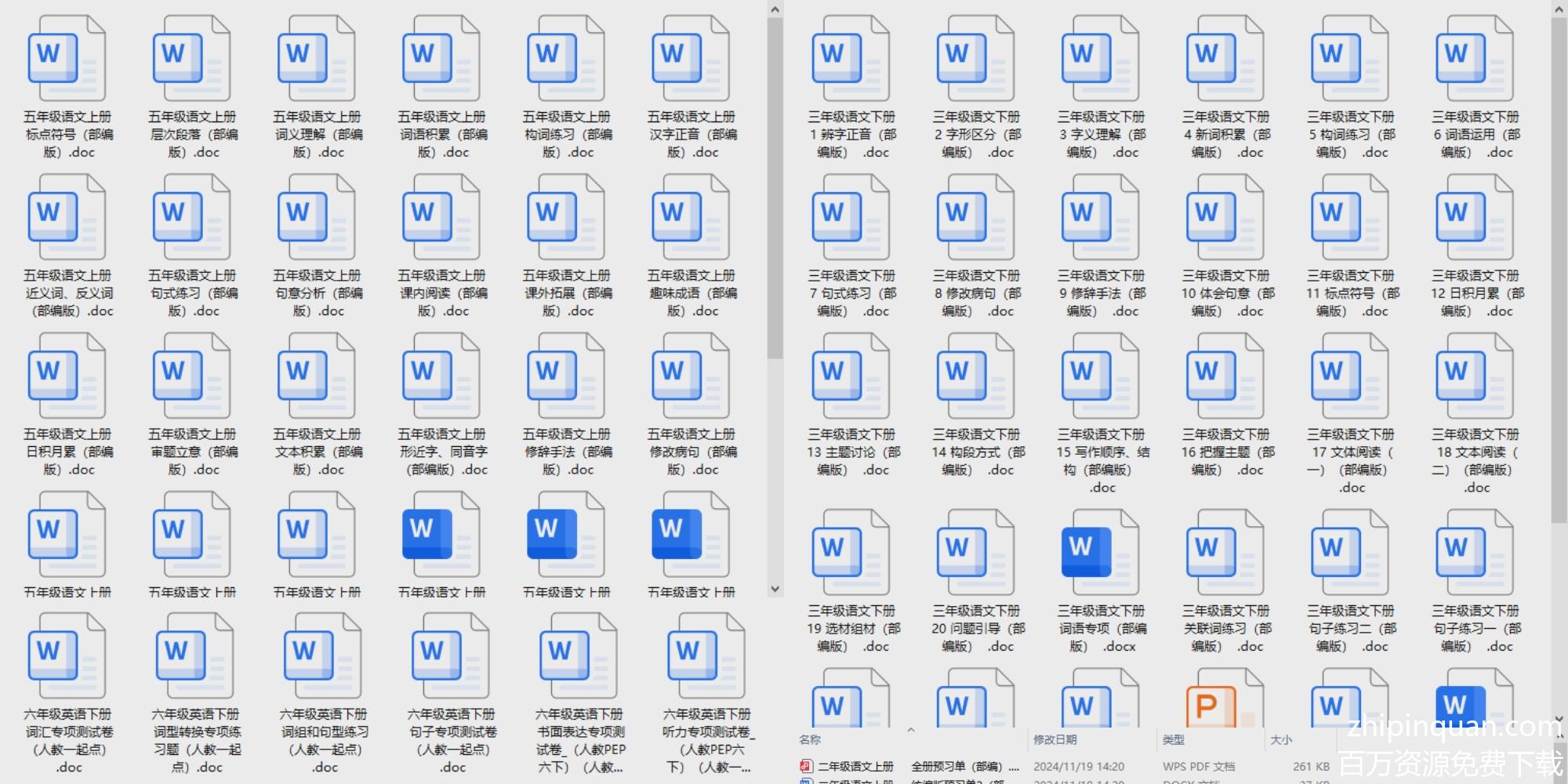Click the 三年级语文下册 3 字义理解 filename
Screen dimensions: 1568x784
(x=1102, y=135)
